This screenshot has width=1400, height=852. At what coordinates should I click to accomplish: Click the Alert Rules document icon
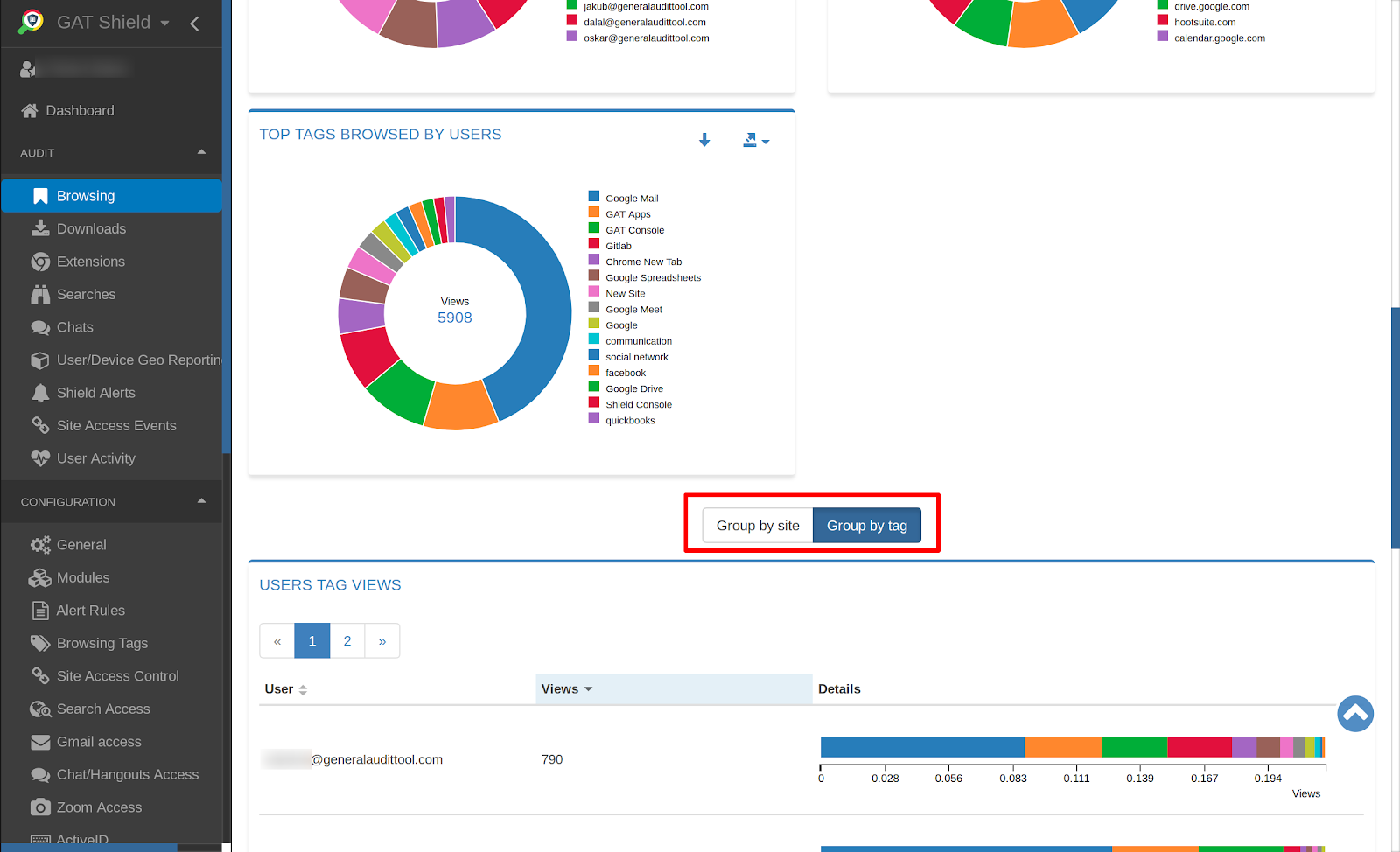pos(40,611)
